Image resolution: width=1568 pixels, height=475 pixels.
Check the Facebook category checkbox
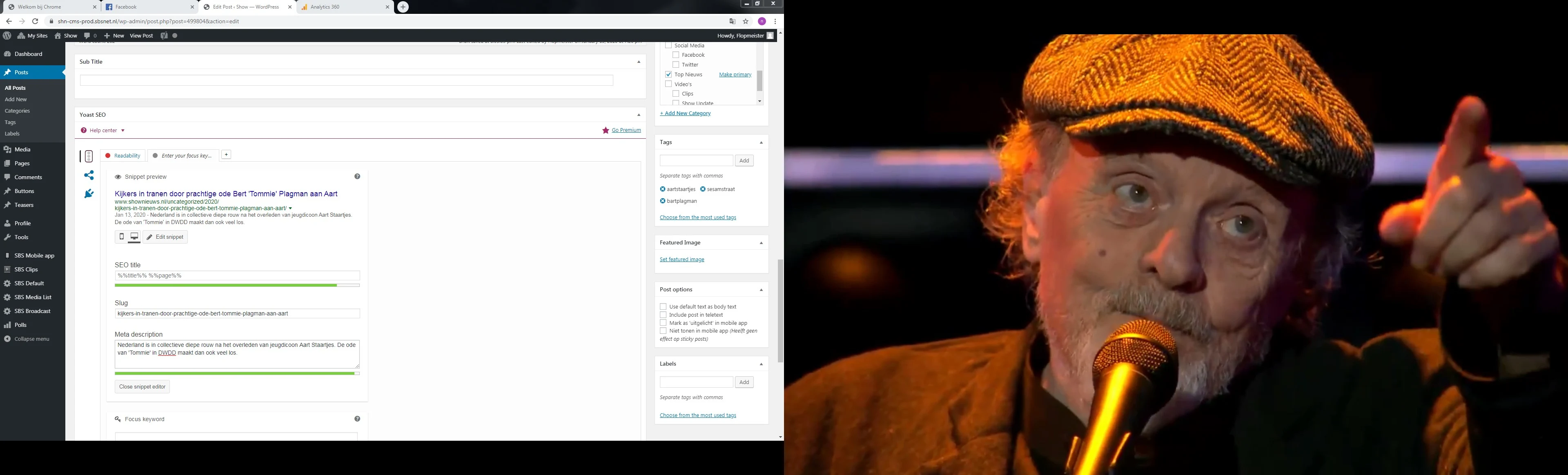pos(676,55)
